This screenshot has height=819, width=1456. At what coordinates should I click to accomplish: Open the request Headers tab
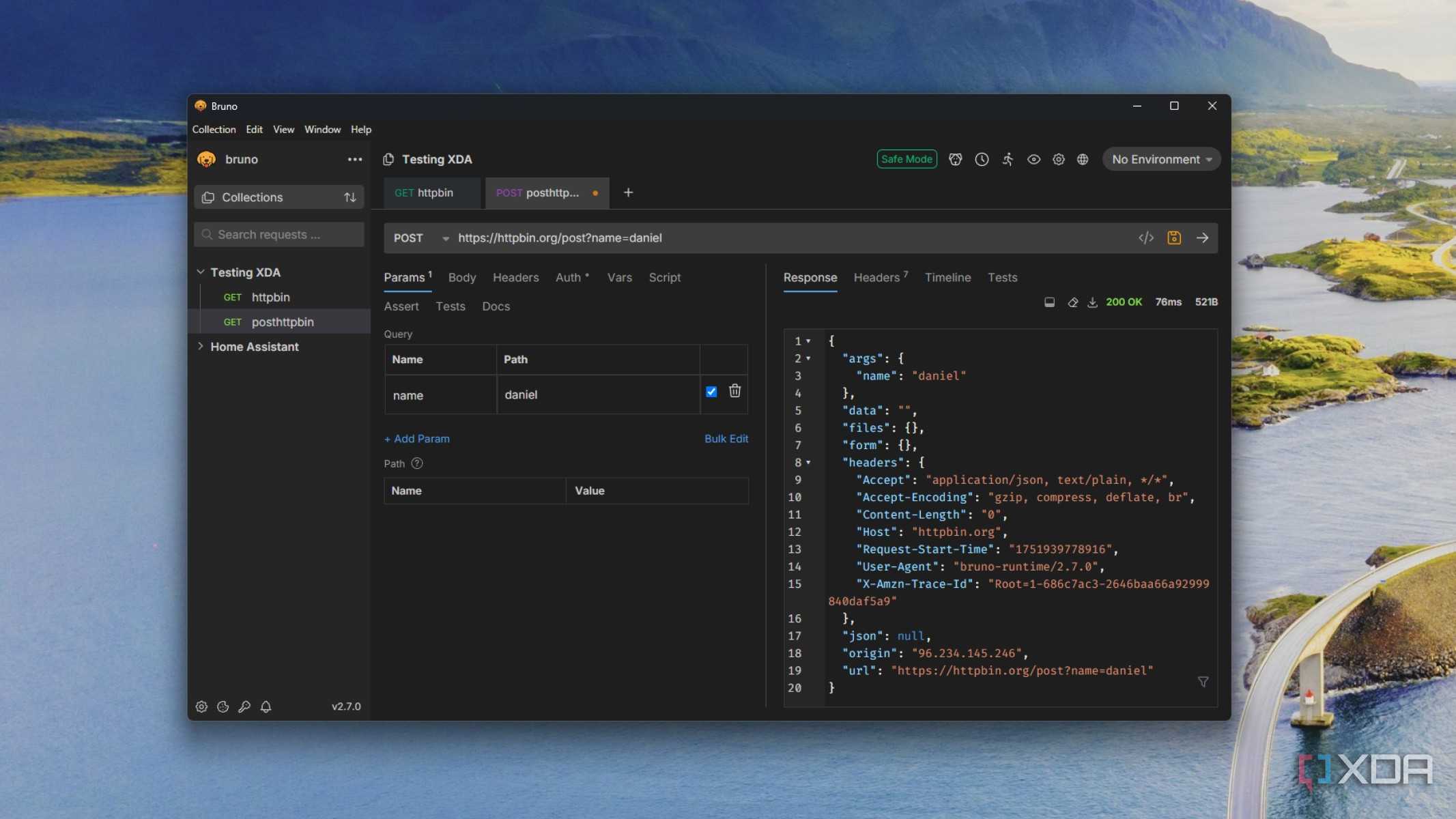pos(515,277)
